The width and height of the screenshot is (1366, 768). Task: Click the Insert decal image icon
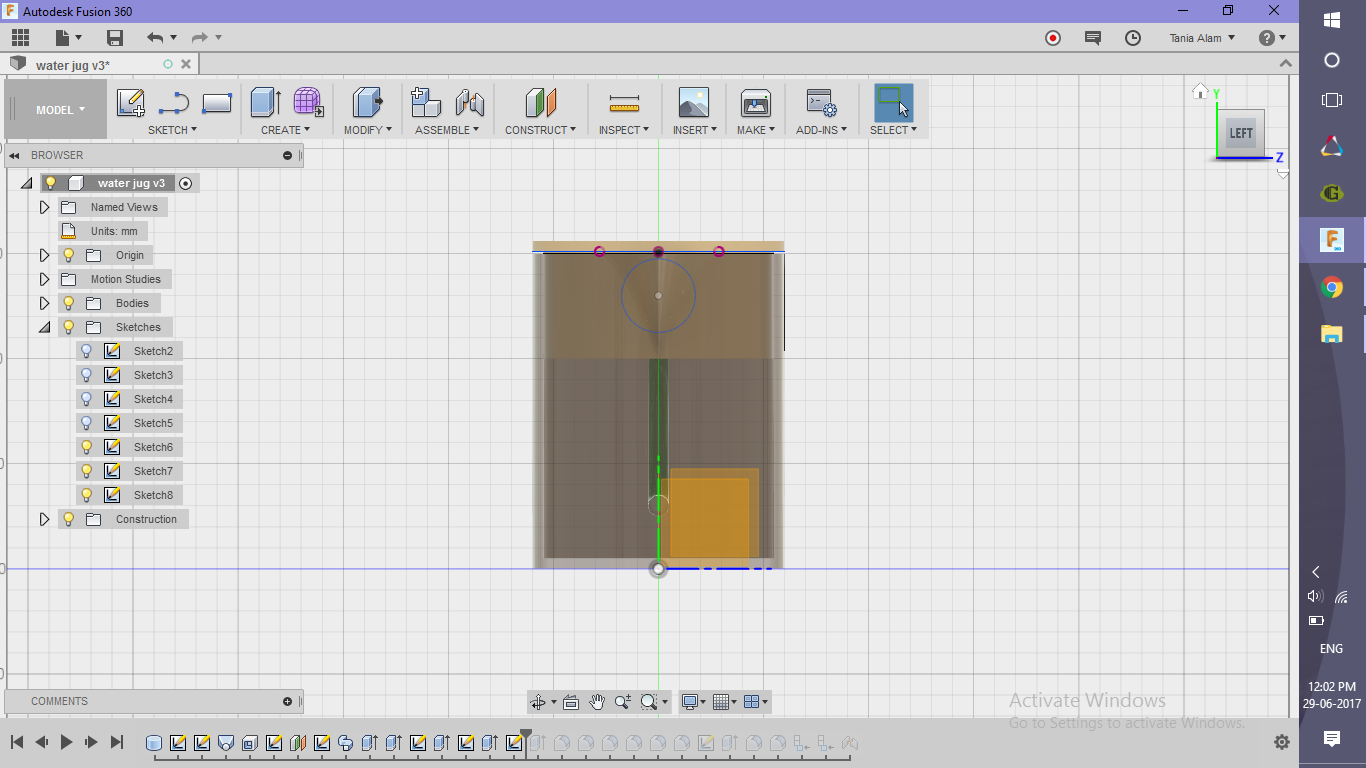(694, 103)
